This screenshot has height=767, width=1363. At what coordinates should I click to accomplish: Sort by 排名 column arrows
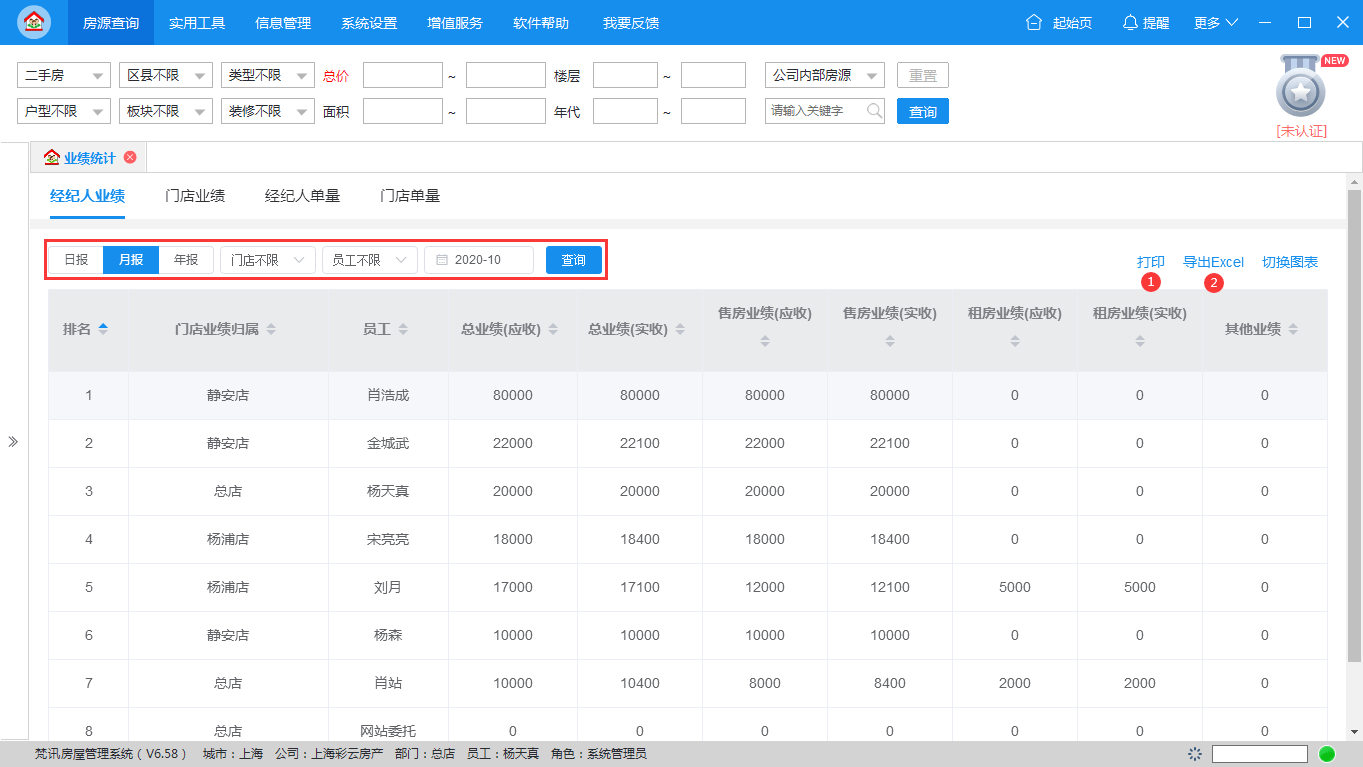tap(103, 329)
